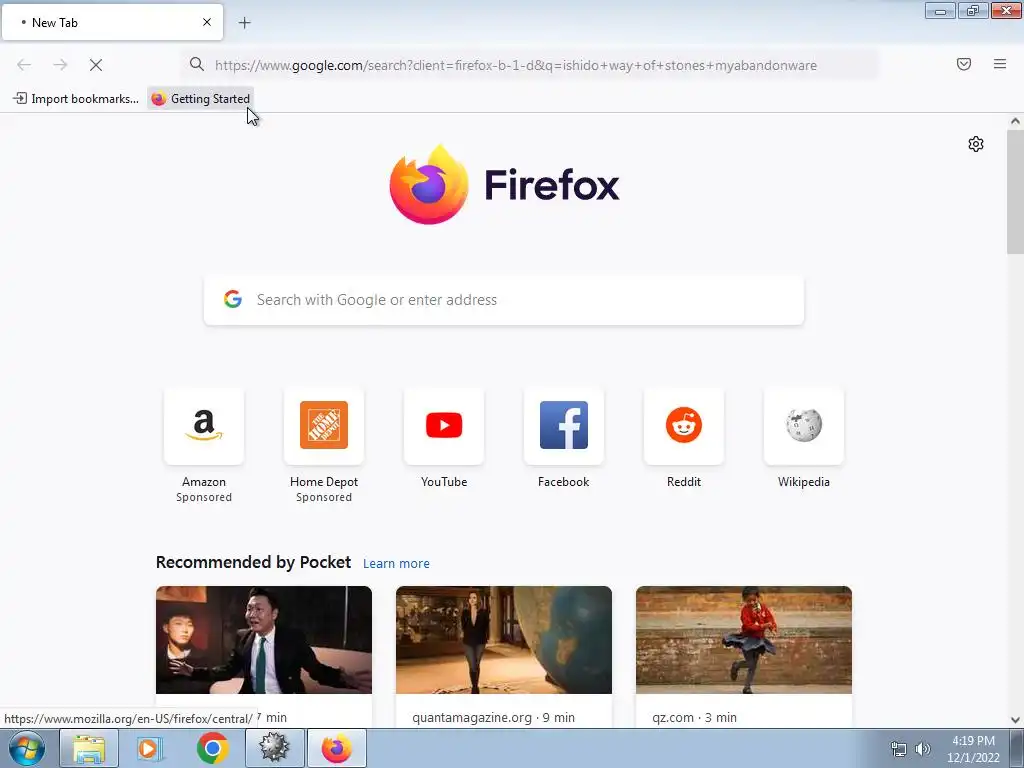Save page to Pocket icon

click(x=963, y=64)
